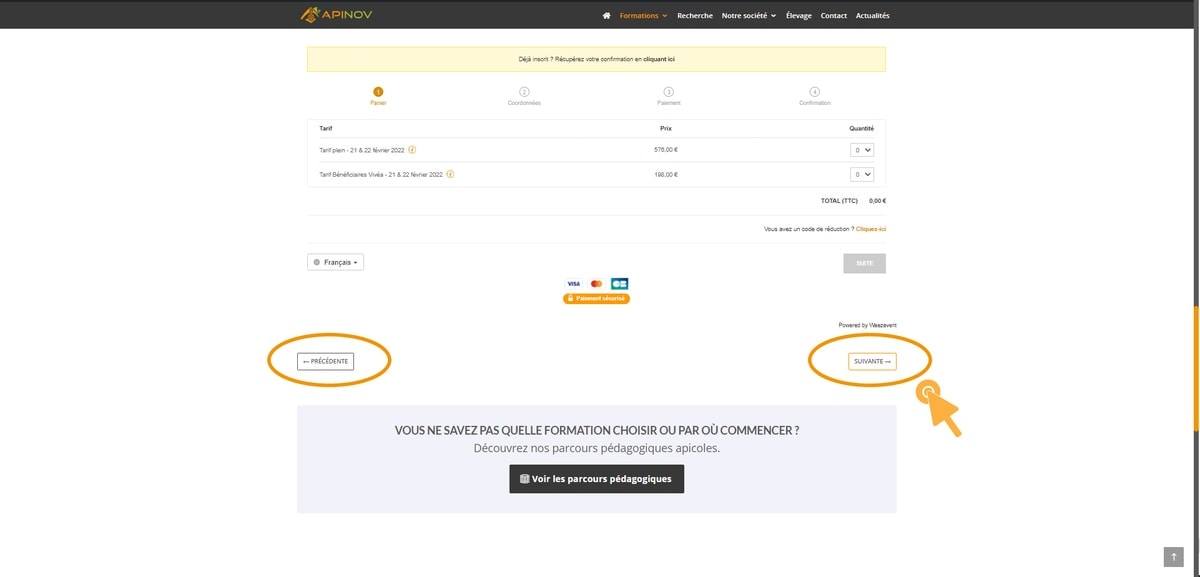
Task: Expand the Formations menu
Action: point(643,16)
